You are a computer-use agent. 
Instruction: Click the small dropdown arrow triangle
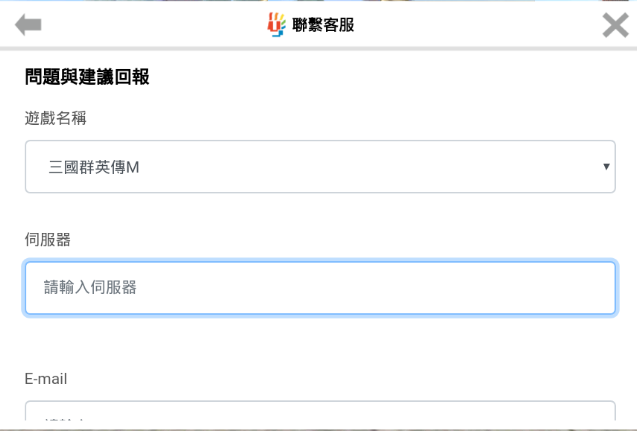606,167
